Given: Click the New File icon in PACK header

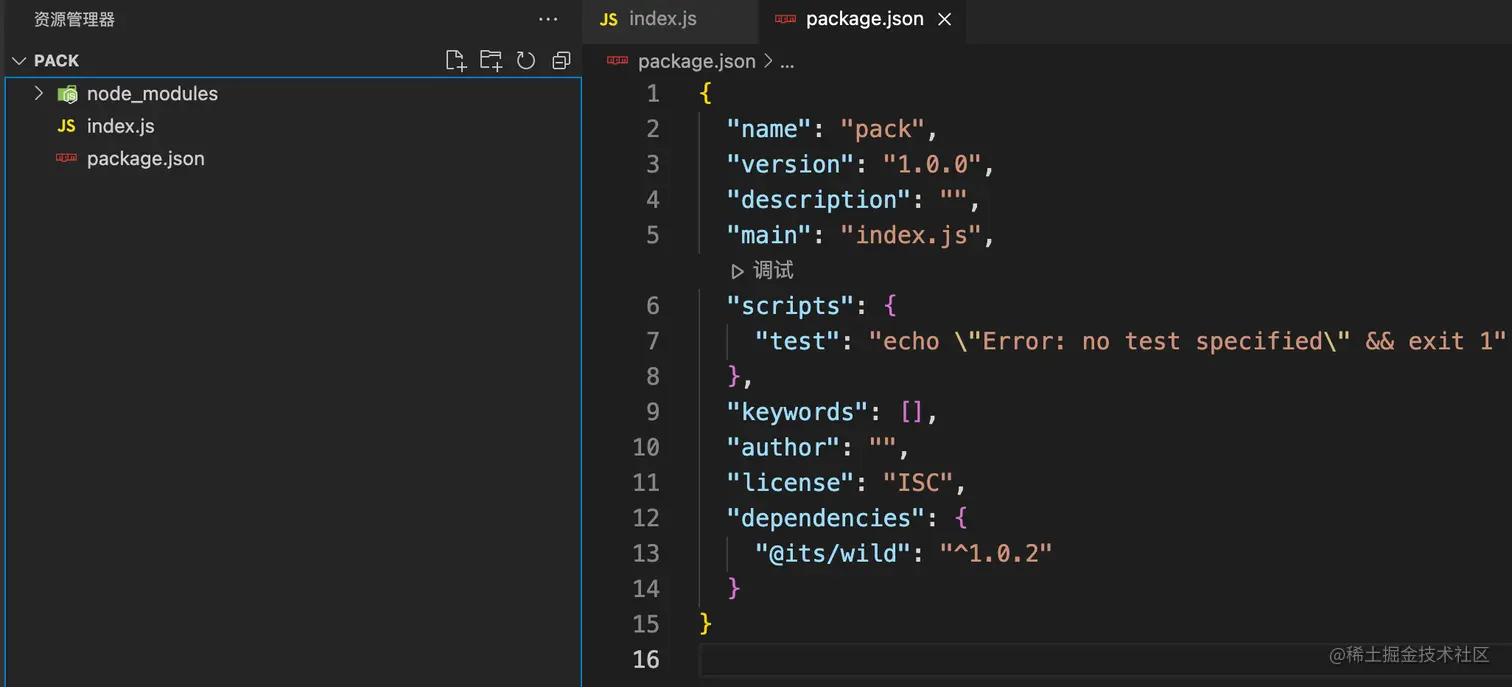Looking at the screenshot, I should [456, 61].
